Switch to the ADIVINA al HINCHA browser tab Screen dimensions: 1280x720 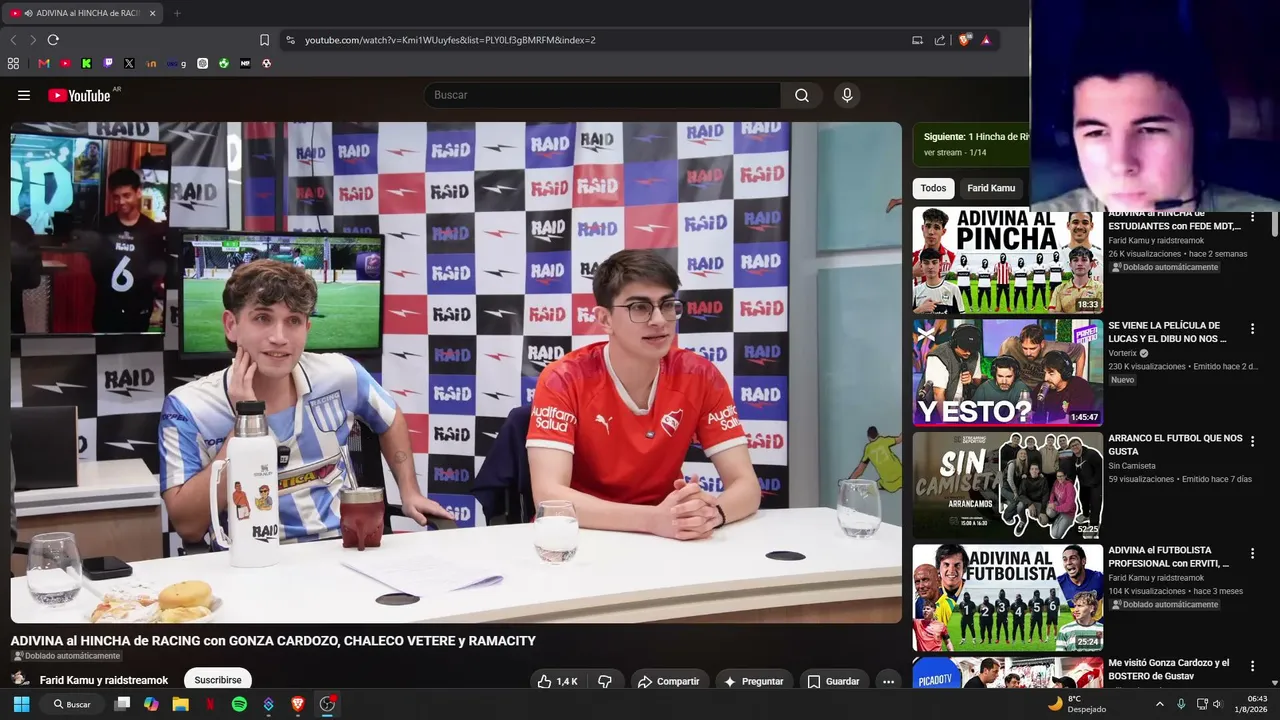click(84, 13)
